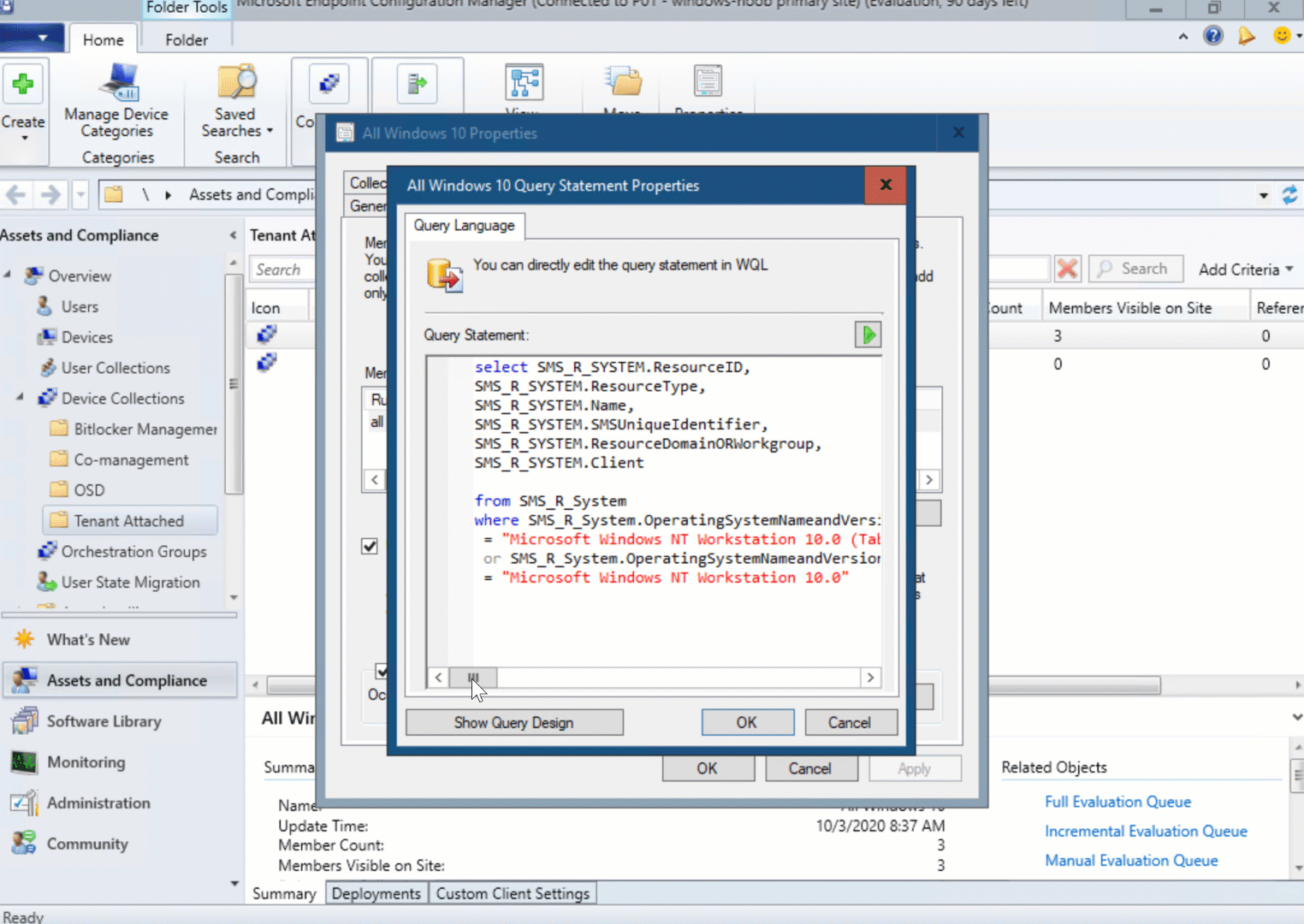
Task: Click the Search button beside criteria
Action: [x=1135, y=269]
